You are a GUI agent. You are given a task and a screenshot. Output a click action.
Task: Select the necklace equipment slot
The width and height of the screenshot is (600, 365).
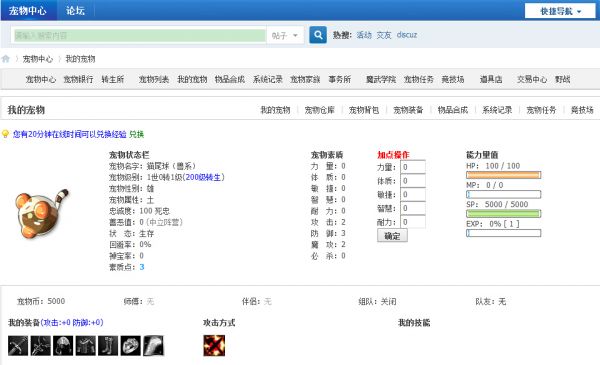pyautogui.click(x=41, y=345)
